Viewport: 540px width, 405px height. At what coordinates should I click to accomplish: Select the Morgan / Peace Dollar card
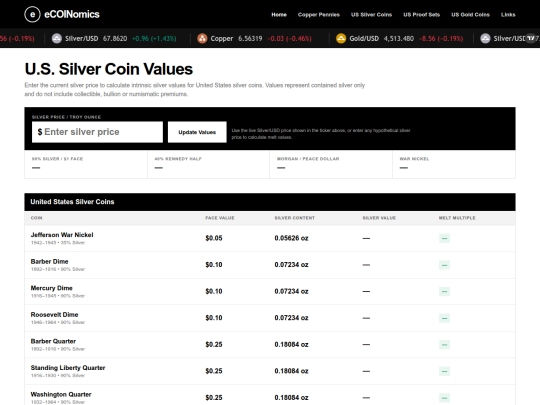click(331, 164)
